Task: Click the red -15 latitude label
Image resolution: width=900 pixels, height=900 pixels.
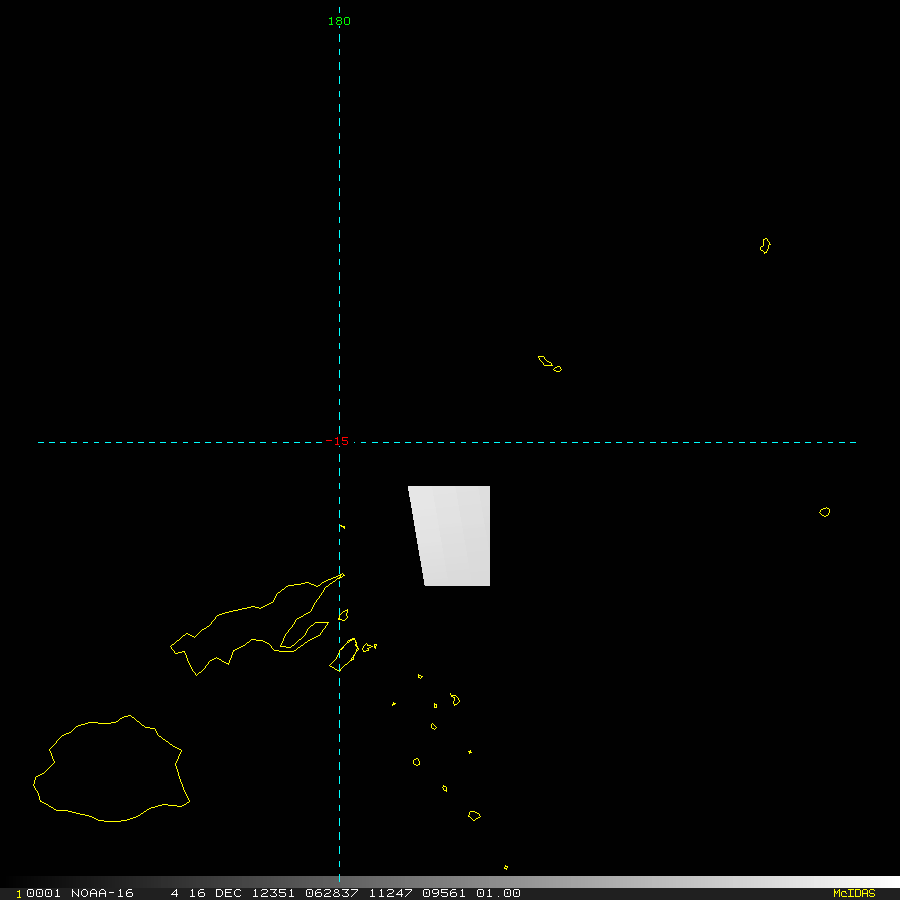Action: [x=338, y=441]
